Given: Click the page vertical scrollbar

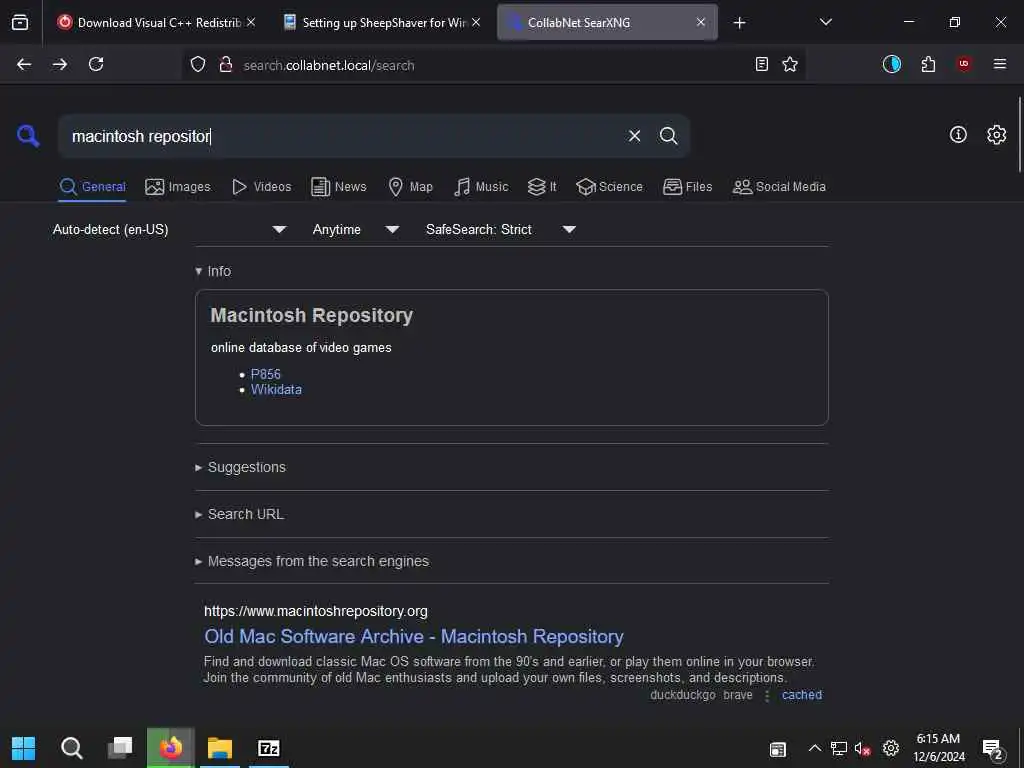Looking at the screenshot, I should pyautogui.click(x=1019, y=134).
